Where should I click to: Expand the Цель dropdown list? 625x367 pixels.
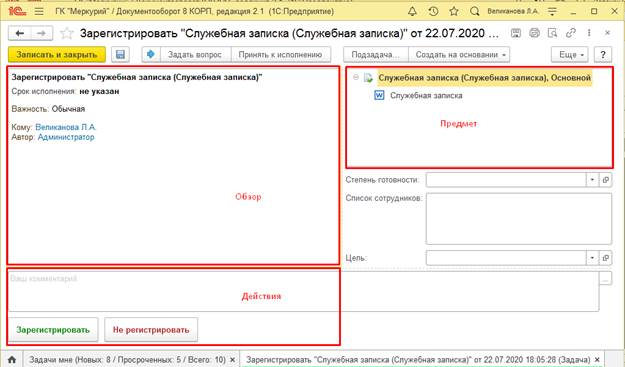592,258
